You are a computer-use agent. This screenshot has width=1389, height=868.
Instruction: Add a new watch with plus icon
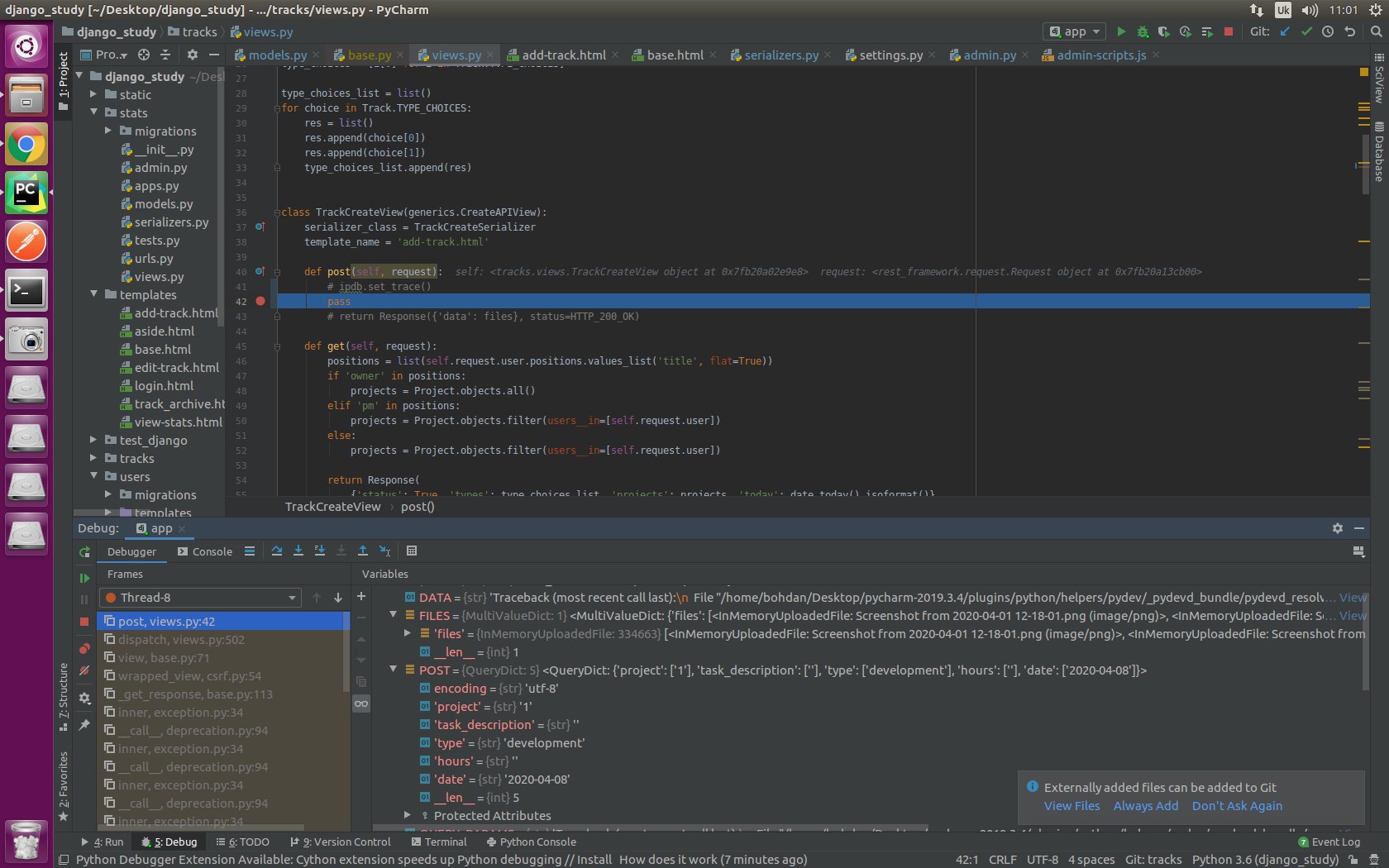(x=361, y=596)
